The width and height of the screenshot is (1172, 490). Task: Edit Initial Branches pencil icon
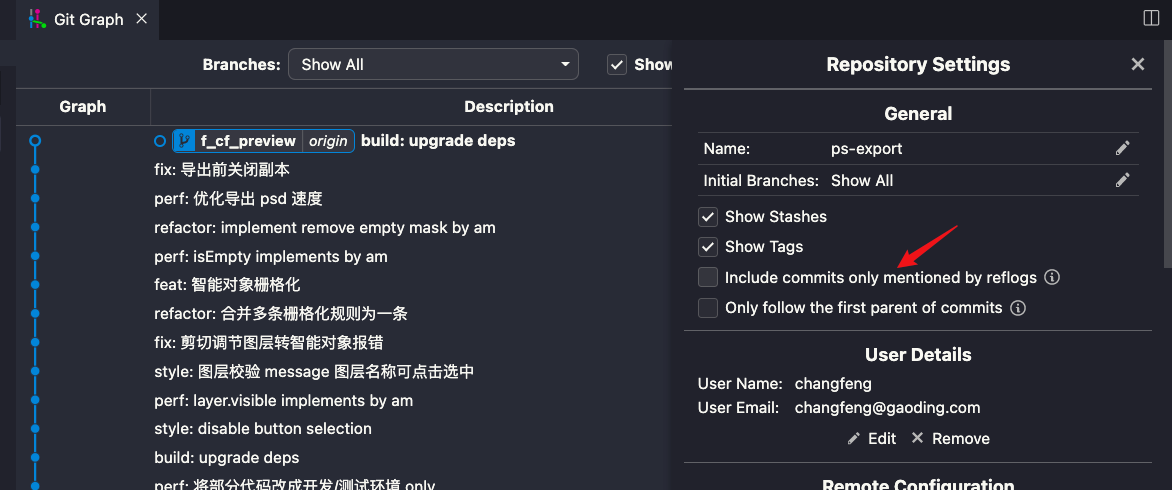point(1122,180)
